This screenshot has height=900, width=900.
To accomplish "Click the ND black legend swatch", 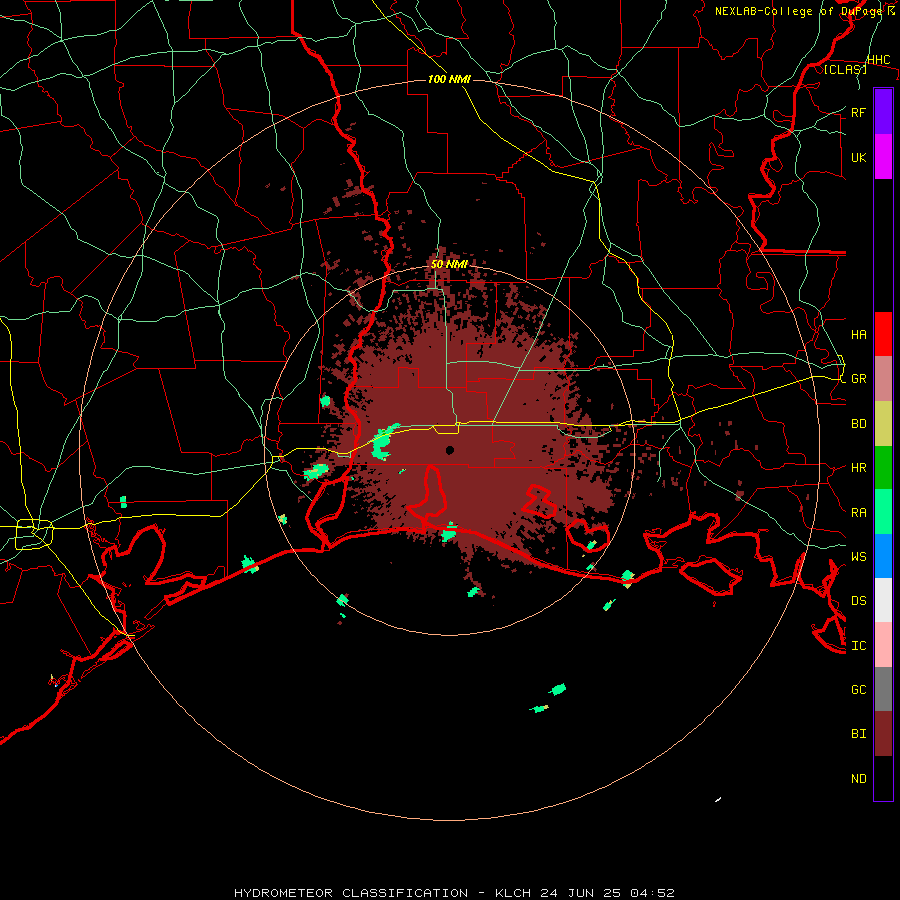I will tap(883, 778).
